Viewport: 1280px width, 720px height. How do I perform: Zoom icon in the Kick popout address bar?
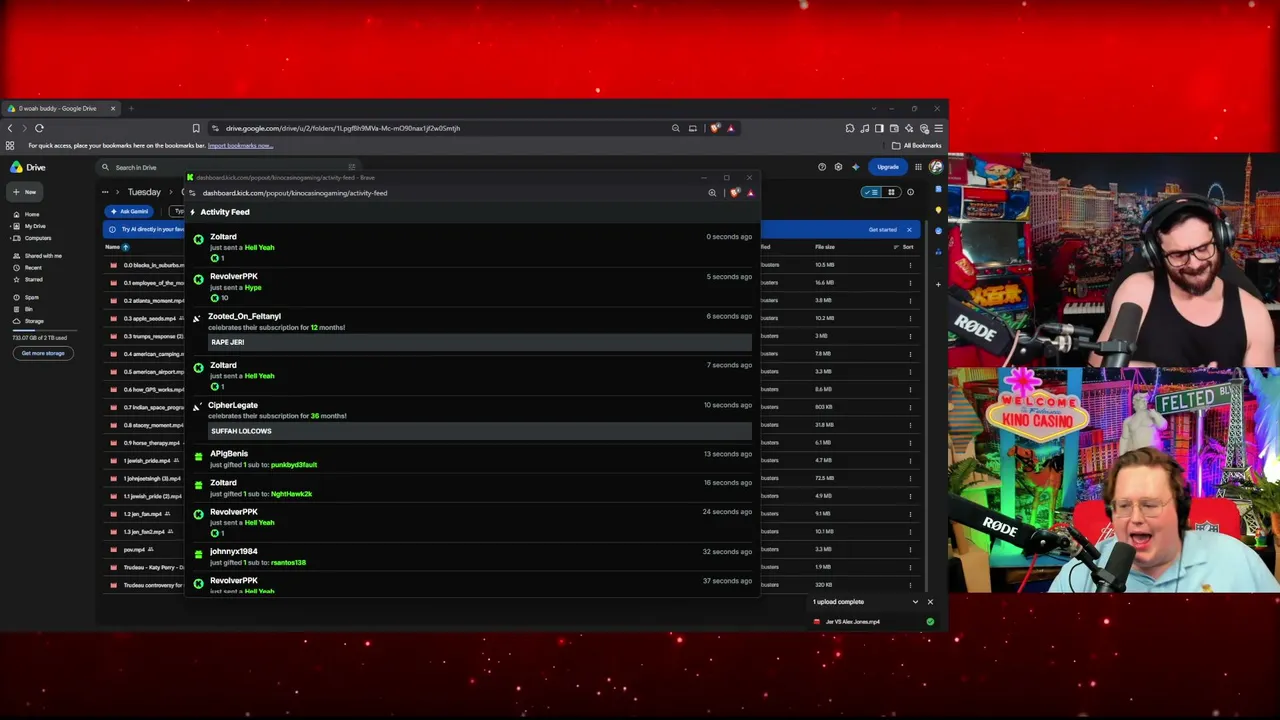(712, 193)
